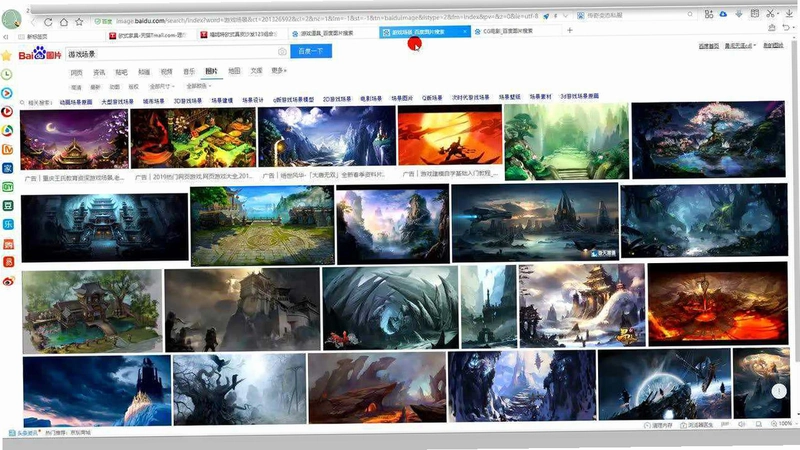Screen dimensions: 800x450
Task: Open the scissors tool dropdown arrow
Action: pos(778,13)
